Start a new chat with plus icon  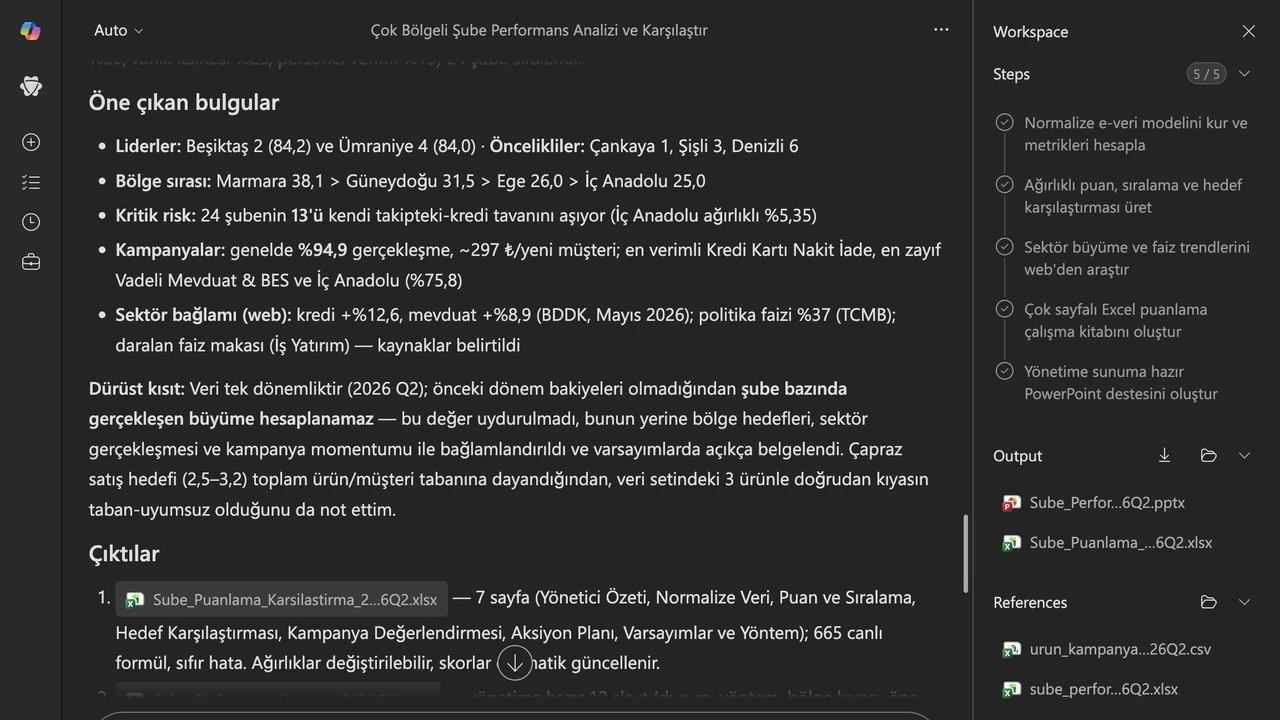point(30,142)
